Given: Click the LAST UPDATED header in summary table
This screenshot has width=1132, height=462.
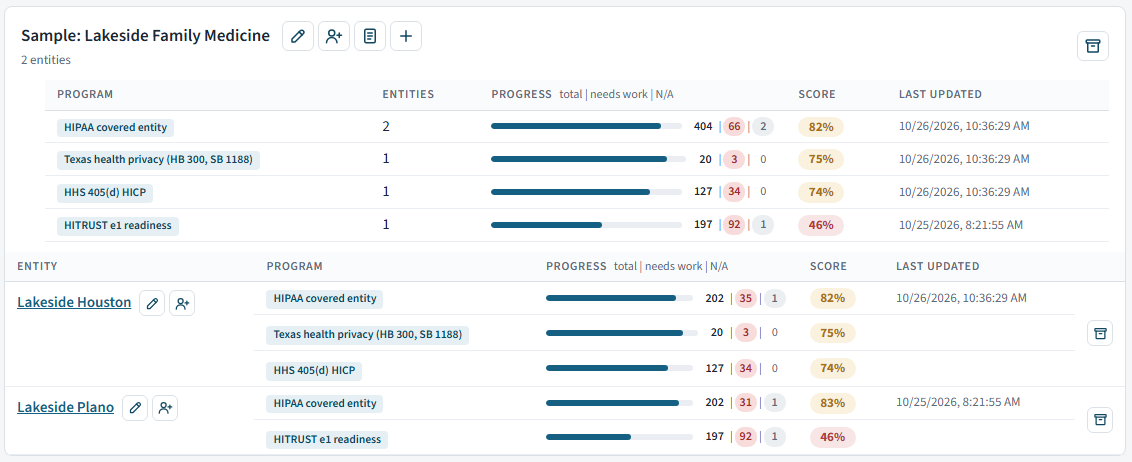Looking at the screenshot, I should coord(940,95).
